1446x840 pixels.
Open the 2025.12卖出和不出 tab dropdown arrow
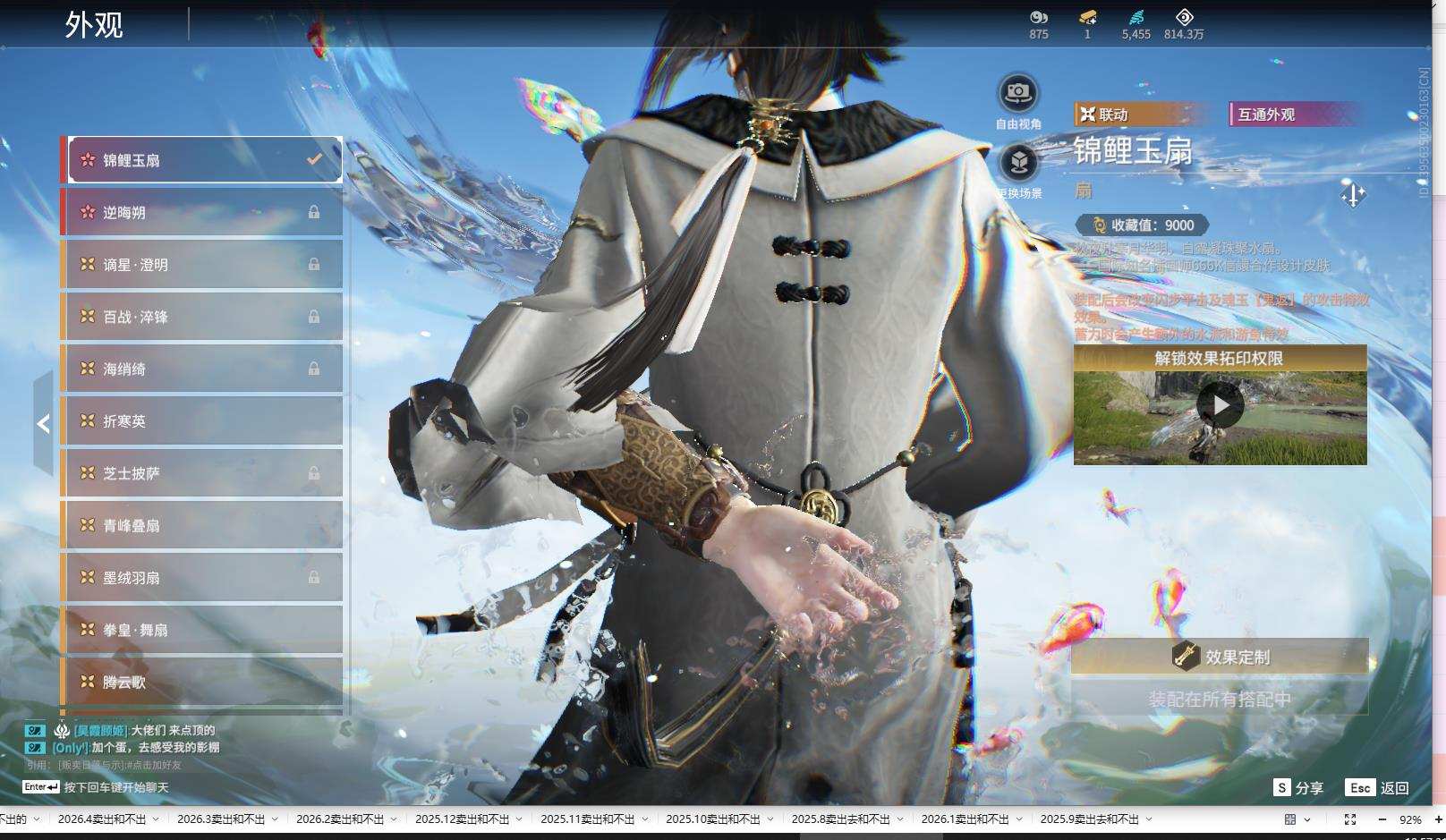tap(519, 819)
